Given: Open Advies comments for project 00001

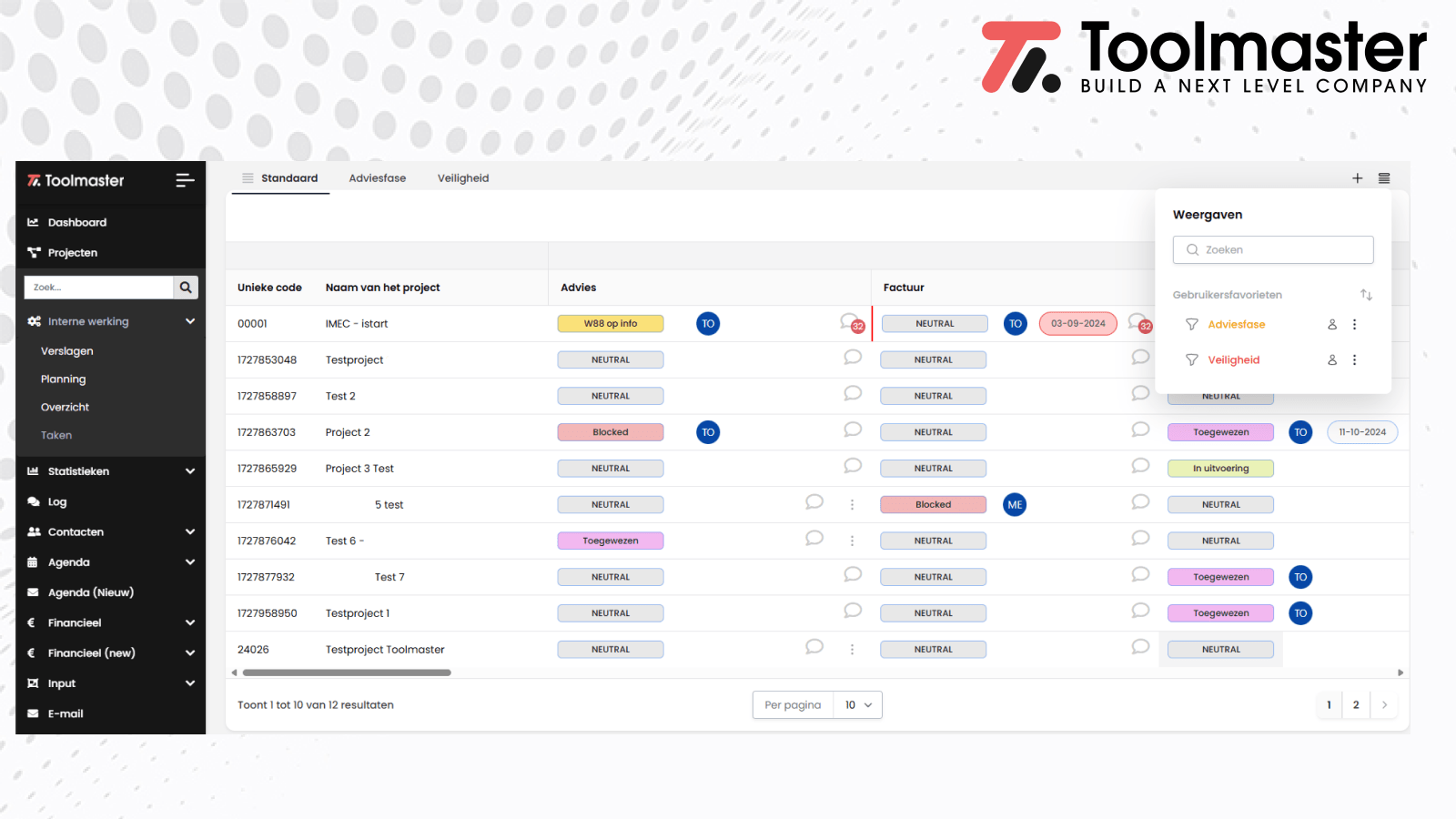Looking at the screenshot, I should (851, 323).
